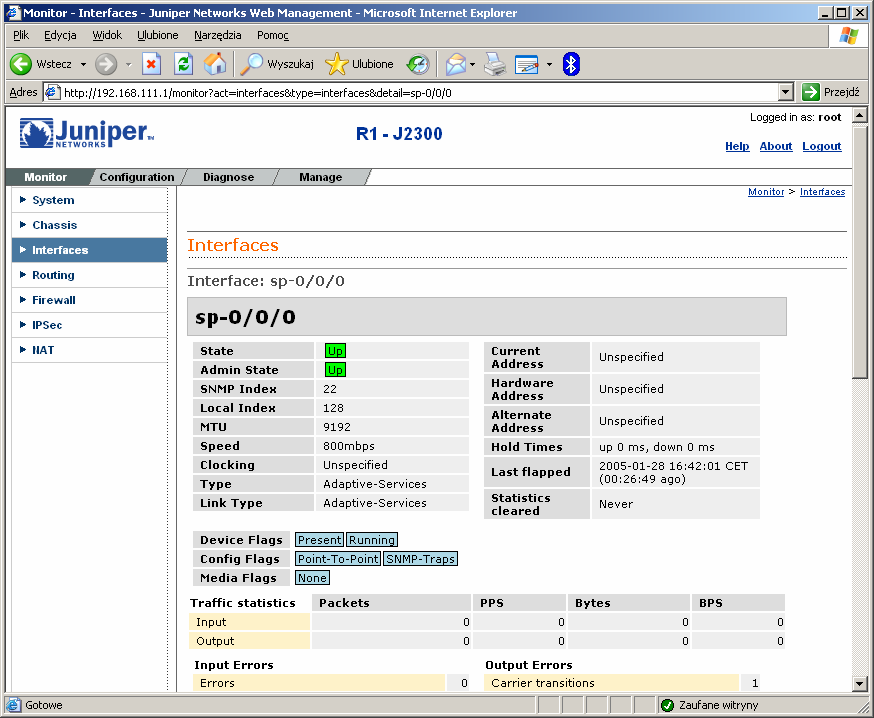Open the Forward button history dropdown arrow
The height and width of the screenshot is (718, 874).
pos(128,65)
